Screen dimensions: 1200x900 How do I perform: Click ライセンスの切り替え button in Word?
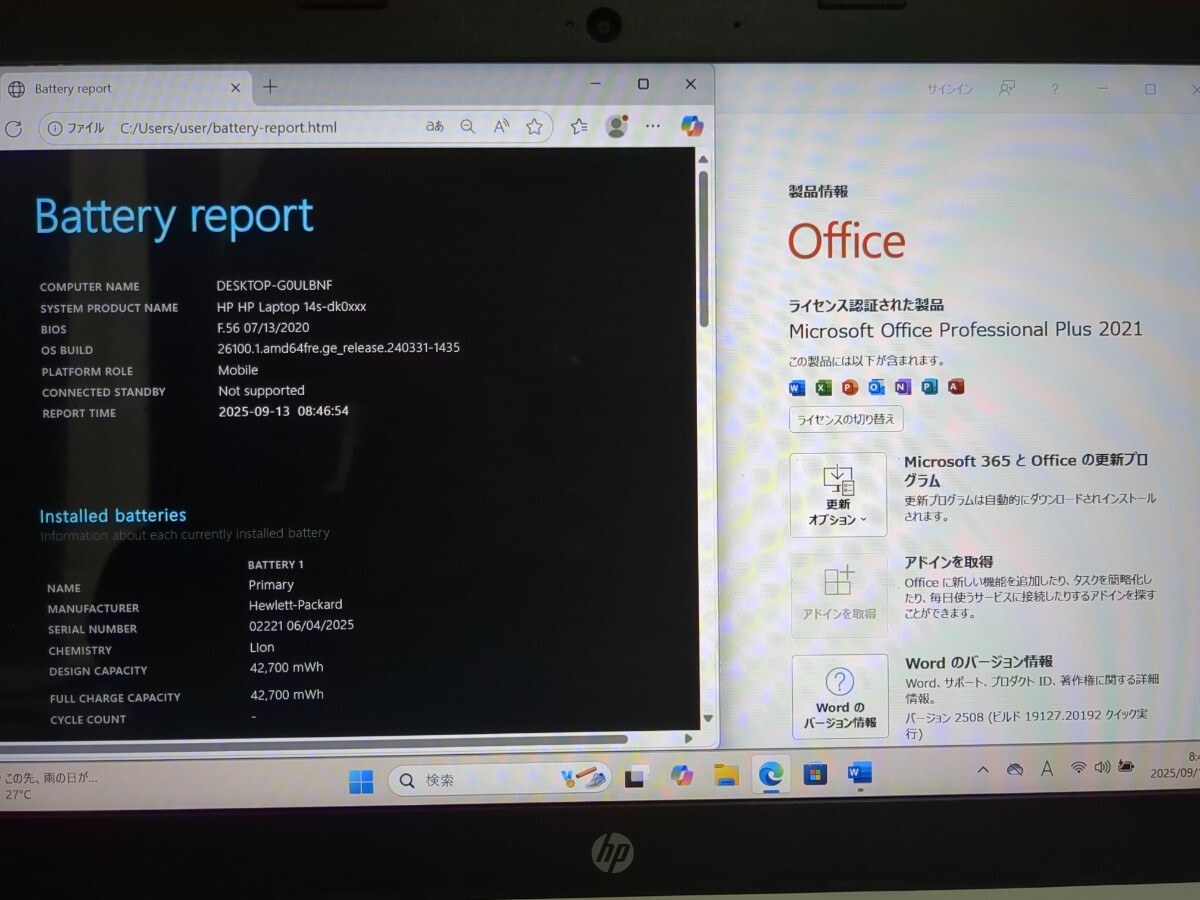click(x=846, y=419)
